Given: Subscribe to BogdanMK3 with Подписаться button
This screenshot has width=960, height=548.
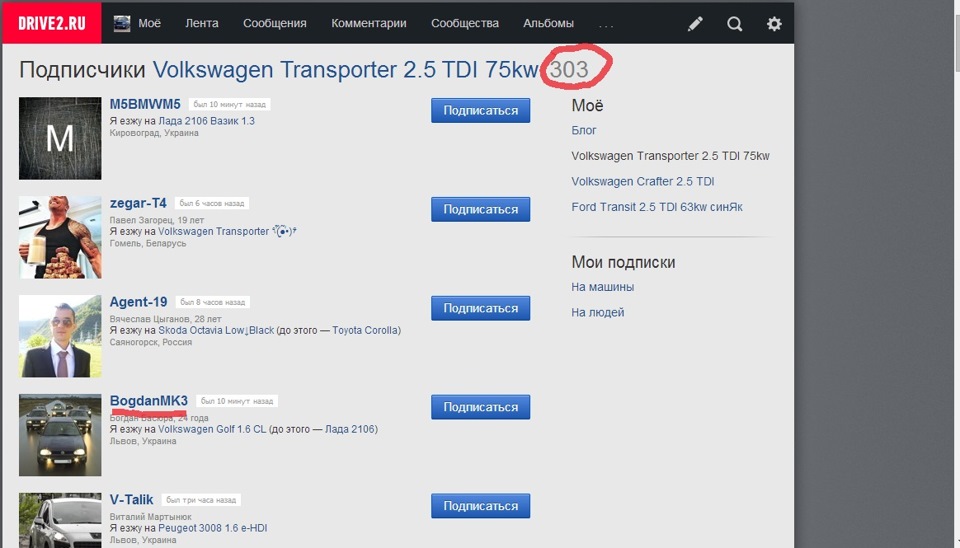Looking at the screenshot, I should 481,407.
